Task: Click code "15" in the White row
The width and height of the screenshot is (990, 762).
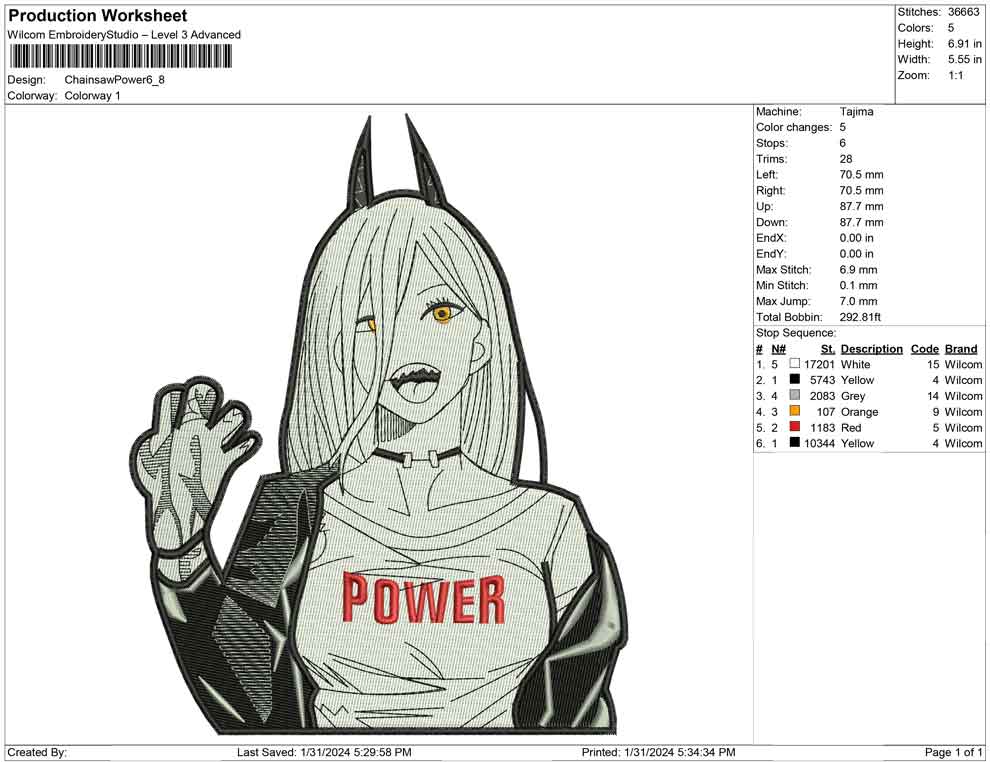Action: point(933,364)
